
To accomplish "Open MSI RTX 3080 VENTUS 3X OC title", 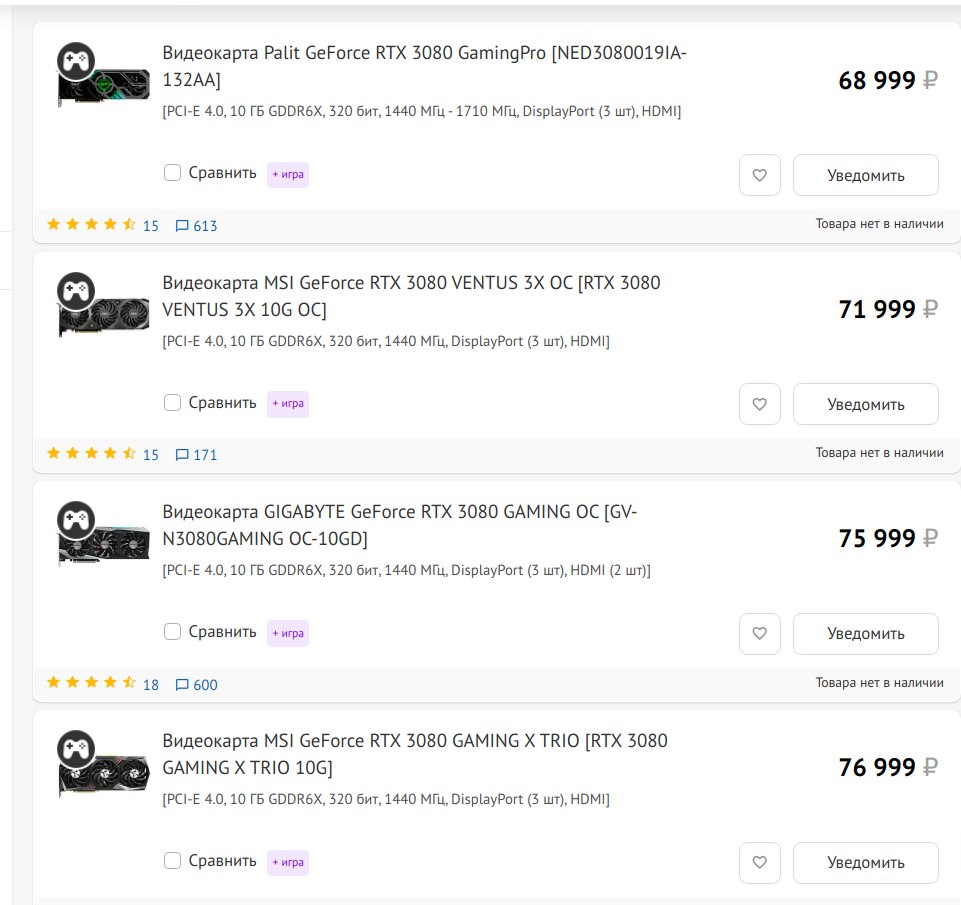I will pyautogui.click(x=411, y=296).
